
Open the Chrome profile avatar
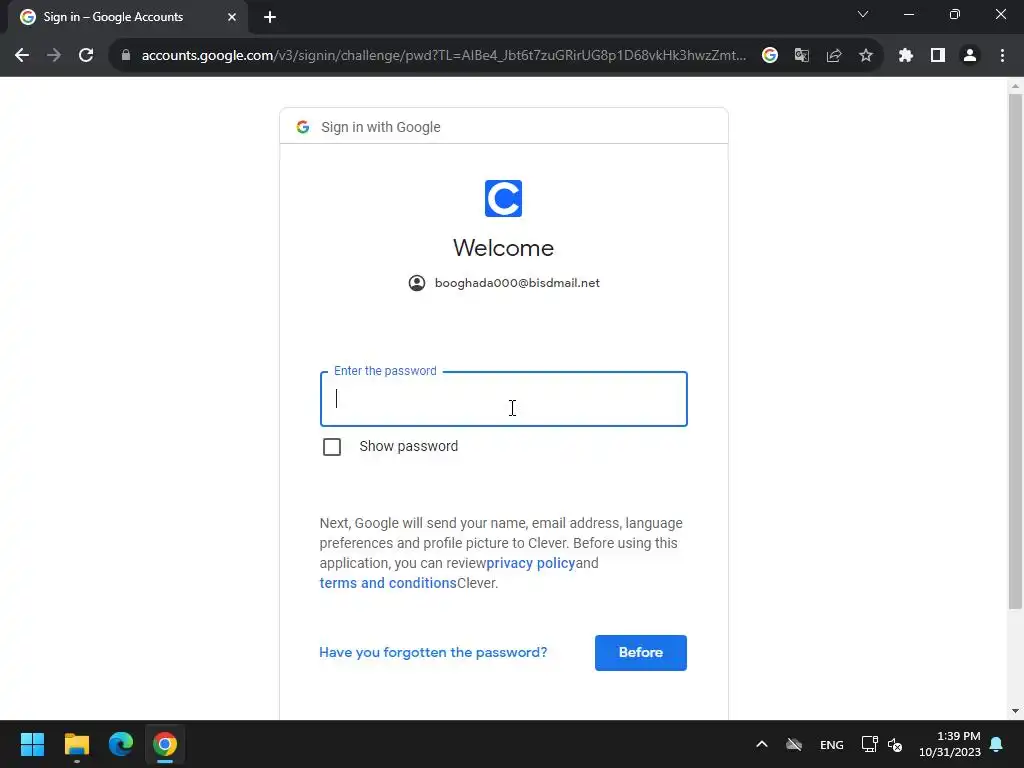(970, 56)
